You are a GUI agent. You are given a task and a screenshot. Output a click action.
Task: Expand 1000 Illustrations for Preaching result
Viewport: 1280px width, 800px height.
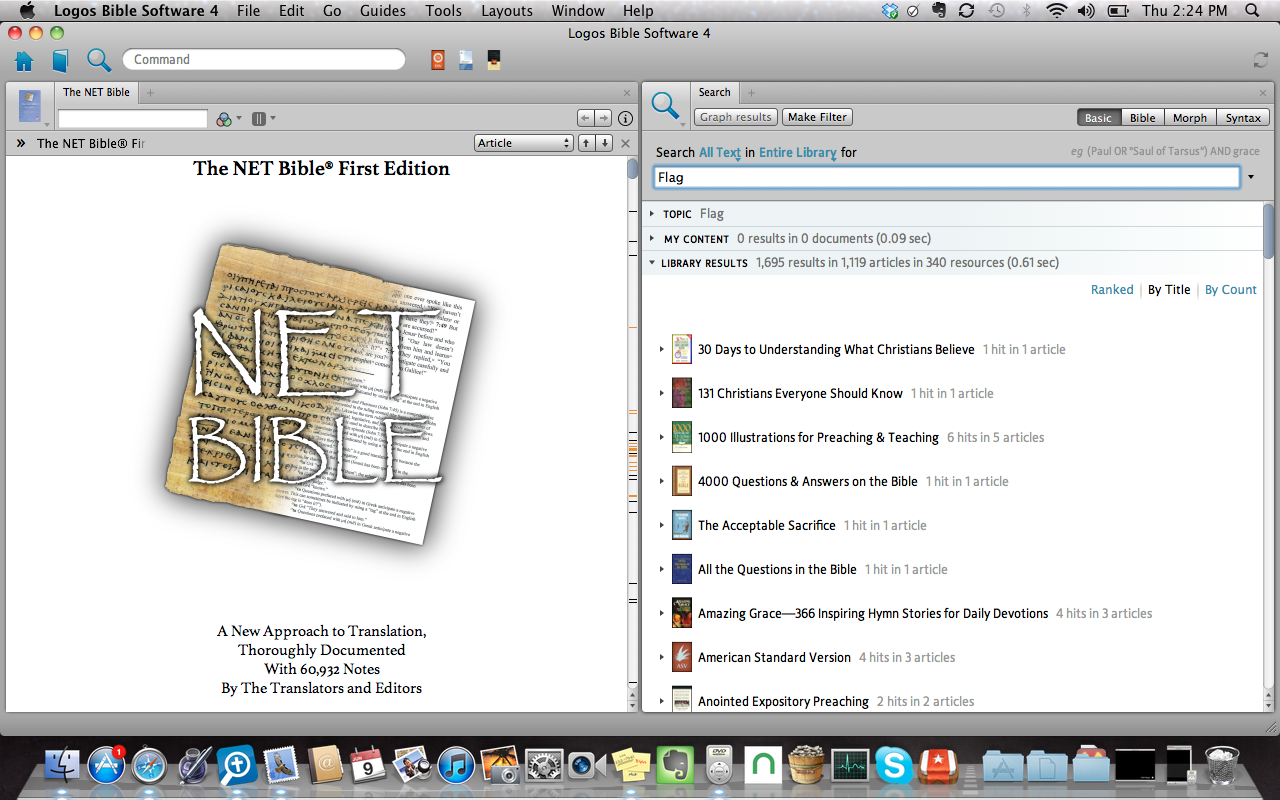(662, 437)
